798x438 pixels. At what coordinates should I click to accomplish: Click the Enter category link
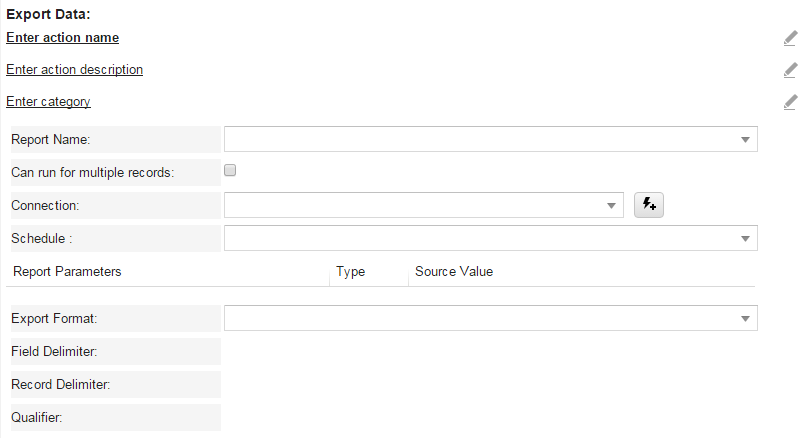click(x=49, y=102)
